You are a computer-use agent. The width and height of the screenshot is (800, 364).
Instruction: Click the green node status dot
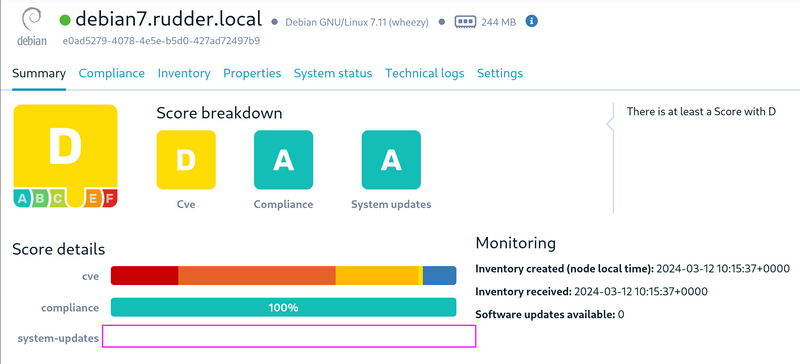pyautogui.click(x=65, y=20)
